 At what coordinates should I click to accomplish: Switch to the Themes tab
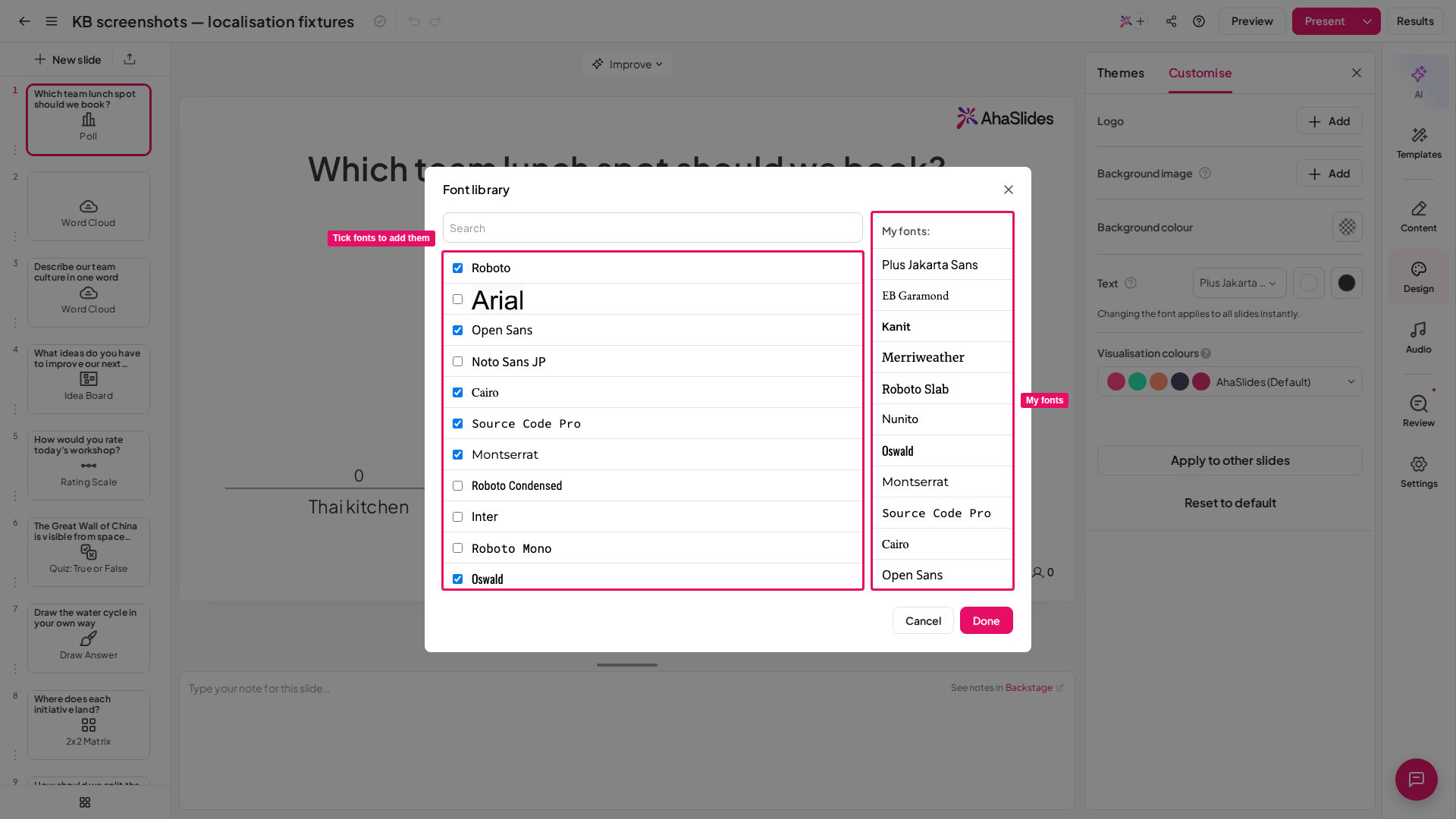click(1120, 73)
